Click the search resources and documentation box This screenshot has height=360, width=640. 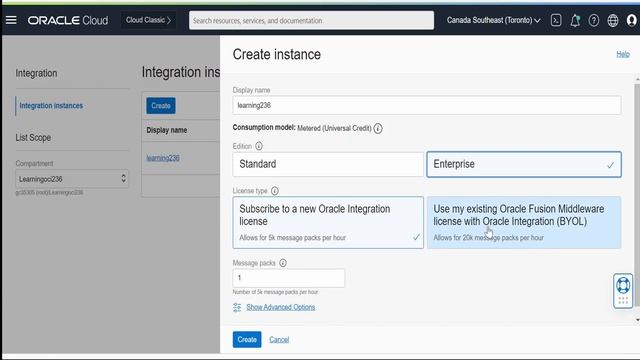coord(311,20)
